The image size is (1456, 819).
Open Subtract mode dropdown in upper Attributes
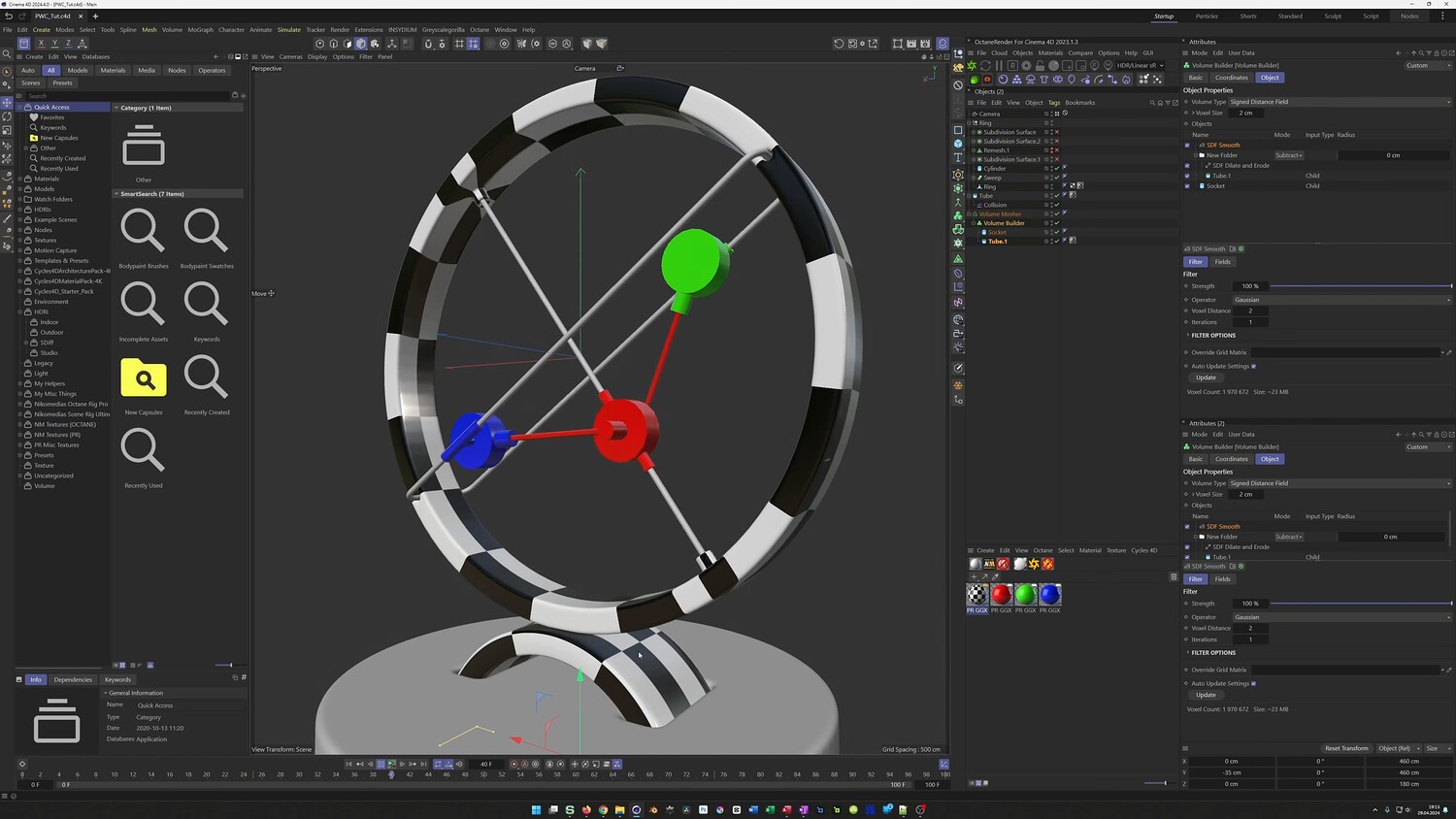[1289, 155]
